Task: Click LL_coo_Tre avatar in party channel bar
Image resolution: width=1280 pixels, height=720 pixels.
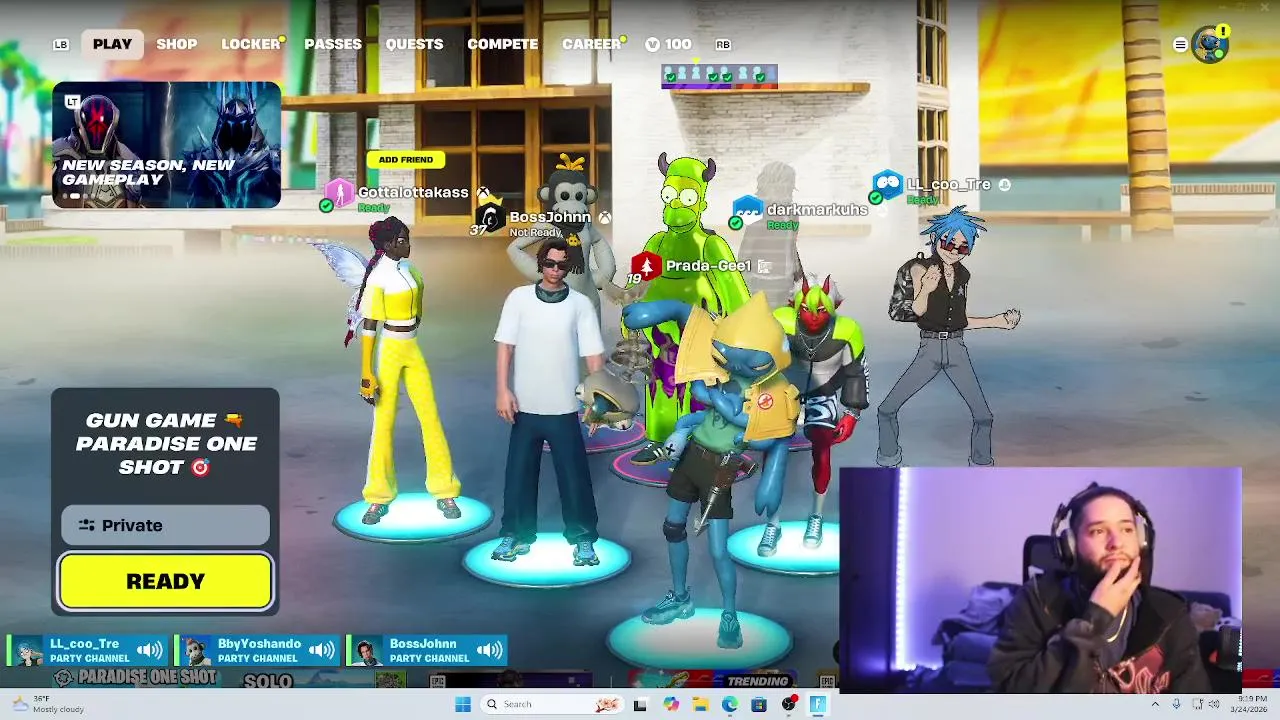Action: click(29, 650)
